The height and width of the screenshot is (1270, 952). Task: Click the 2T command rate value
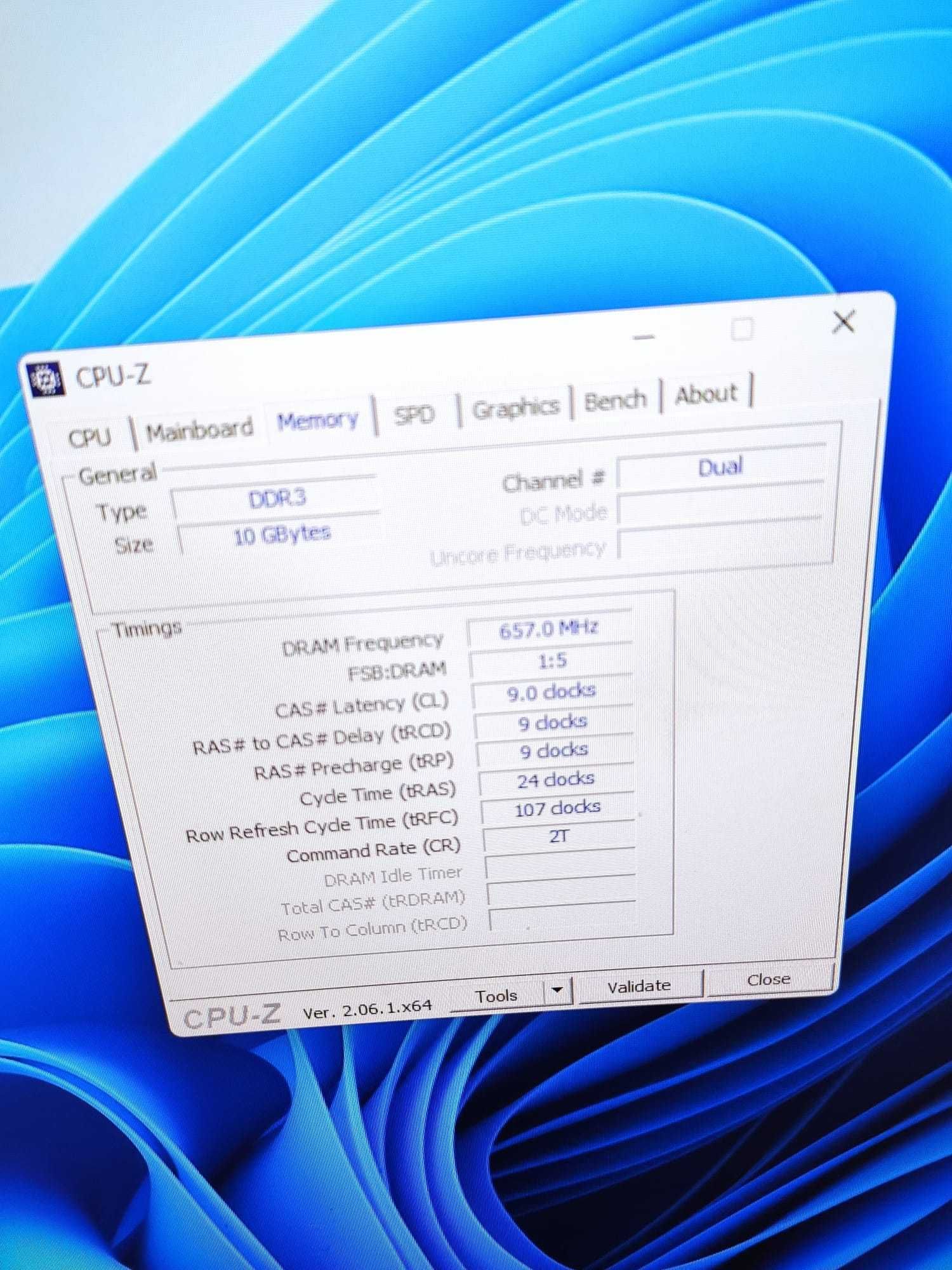coord(559,836)
